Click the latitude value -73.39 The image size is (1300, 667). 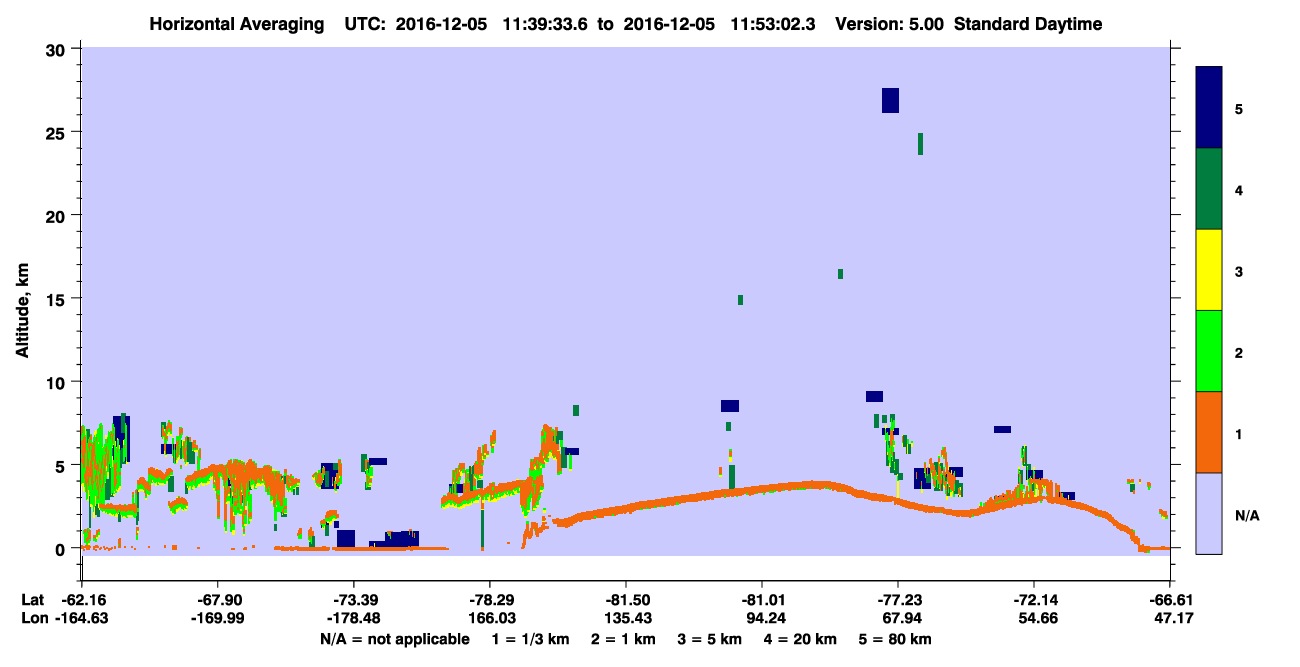(353, 600)
